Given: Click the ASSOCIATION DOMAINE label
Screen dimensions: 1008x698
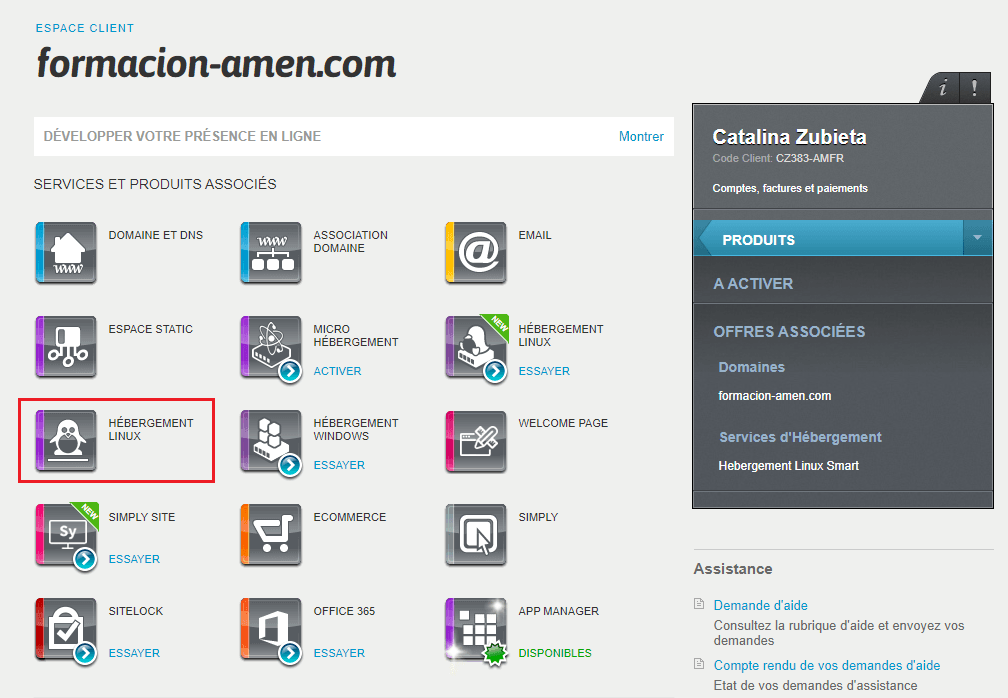Looking at the screenshot, I should (x=350, y=242).
